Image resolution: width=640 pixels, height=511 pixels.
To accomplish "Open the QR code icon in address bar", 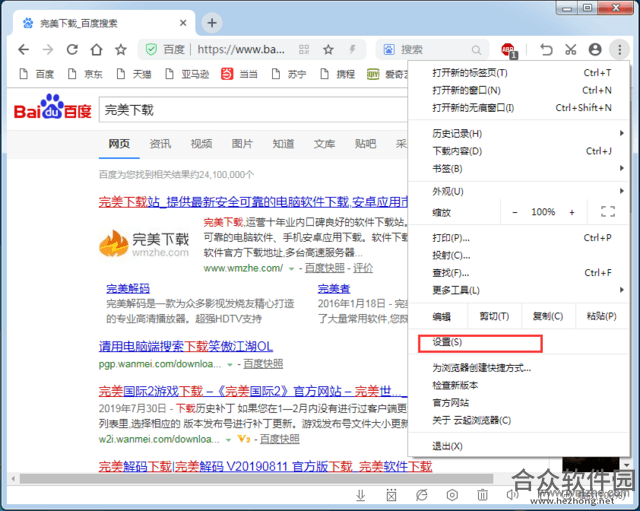I will tap(304, 50).
